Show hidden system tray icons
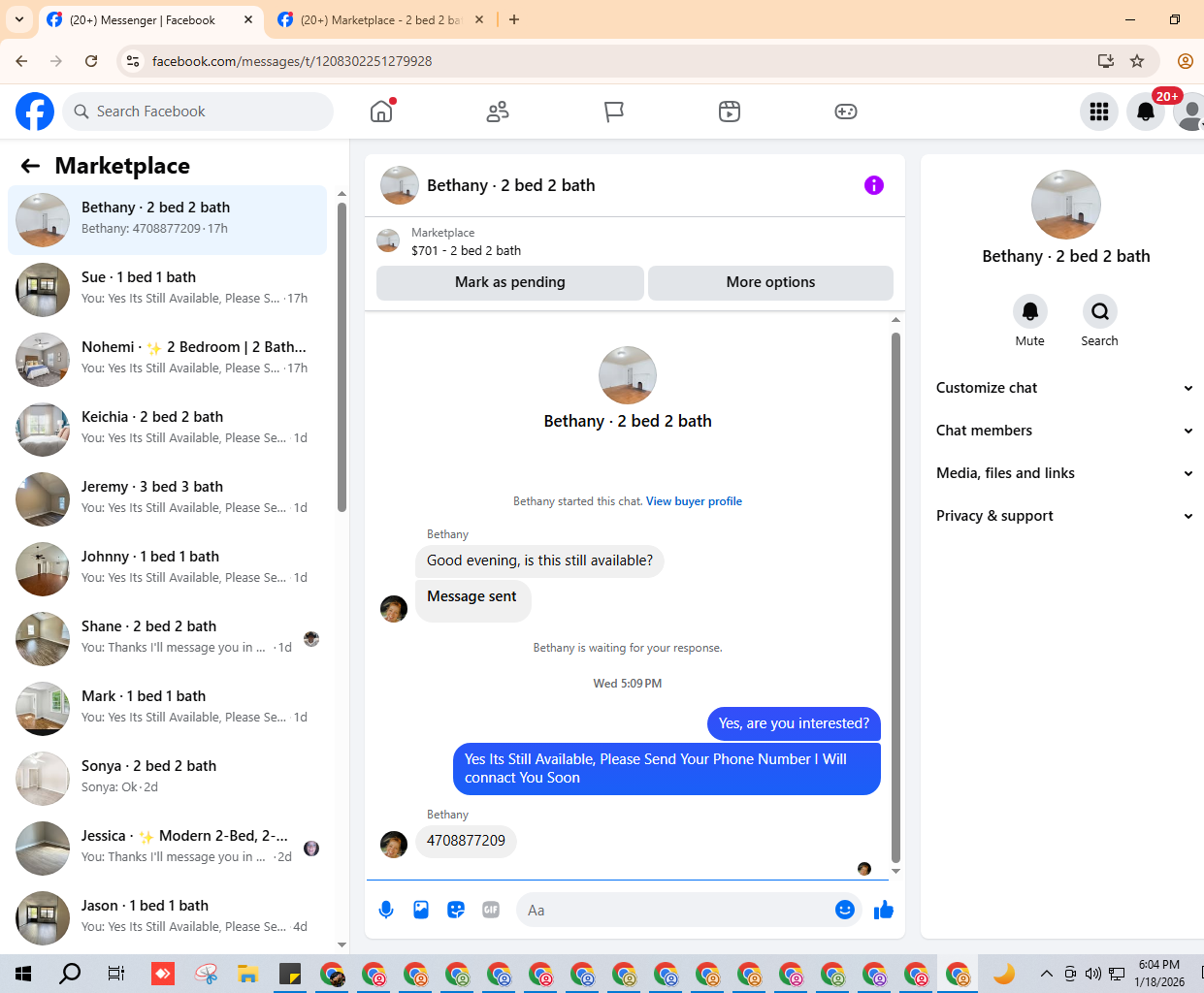 [x=1046, y=974]
